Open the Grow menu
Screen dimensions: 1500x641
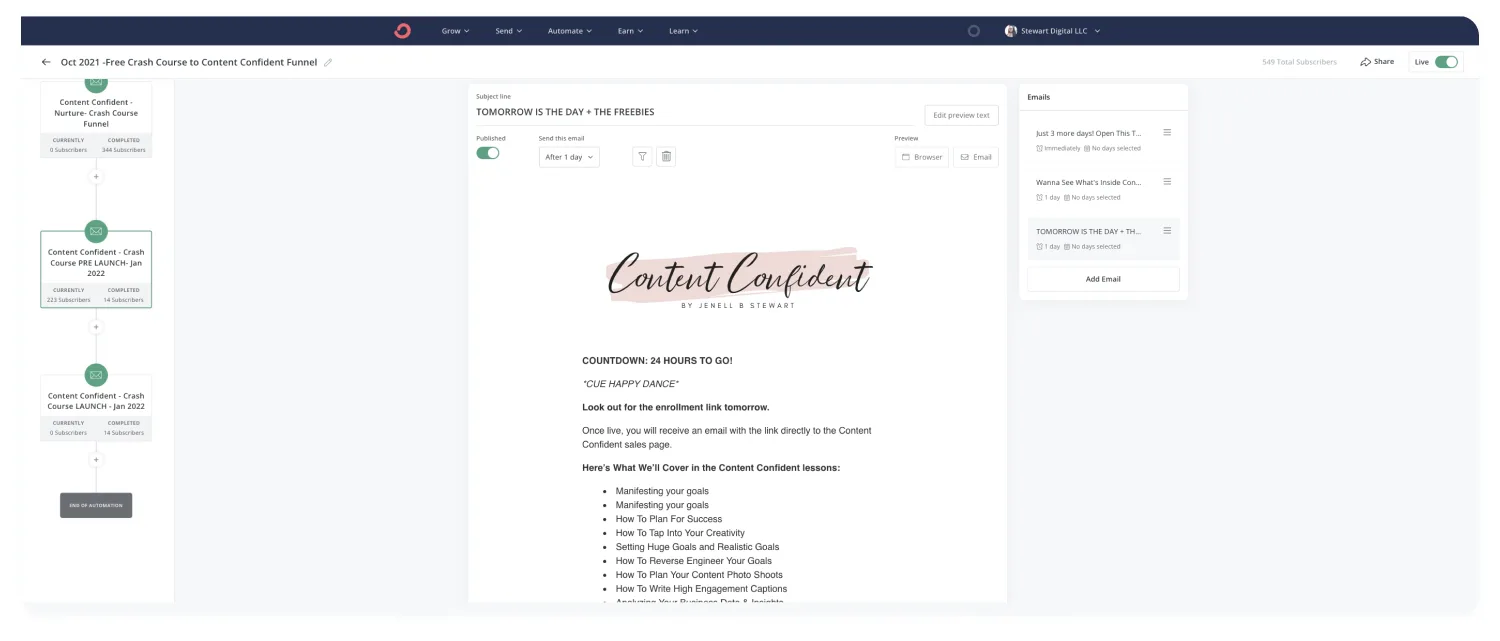point(455,31)
